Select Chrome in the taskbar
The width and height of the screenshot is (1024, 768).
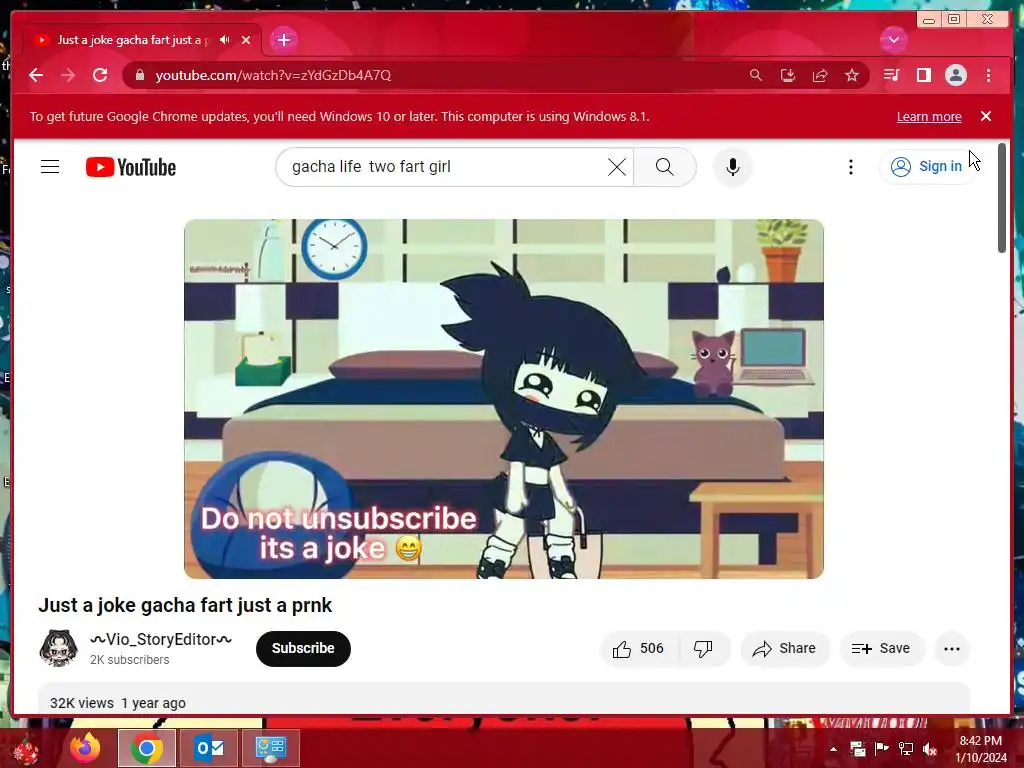pos(147,748)
